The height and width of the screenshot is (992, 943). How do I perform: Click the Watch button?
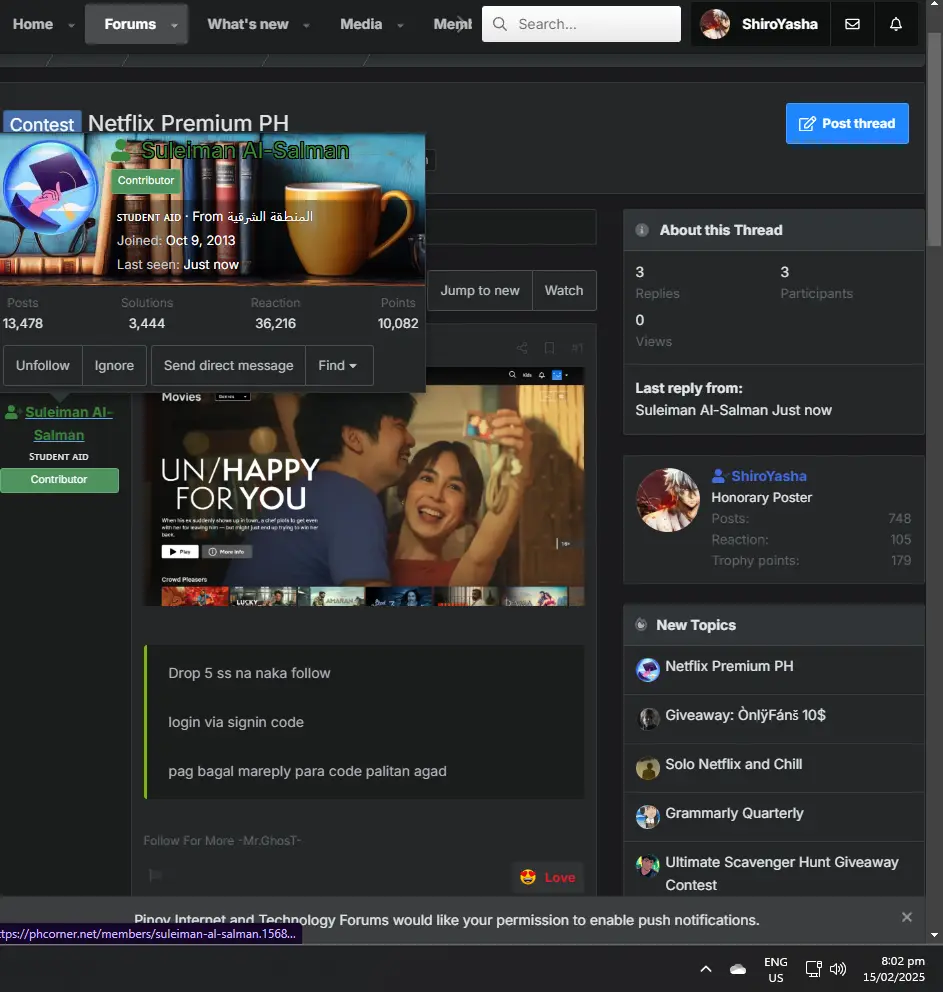coord(564,290)
